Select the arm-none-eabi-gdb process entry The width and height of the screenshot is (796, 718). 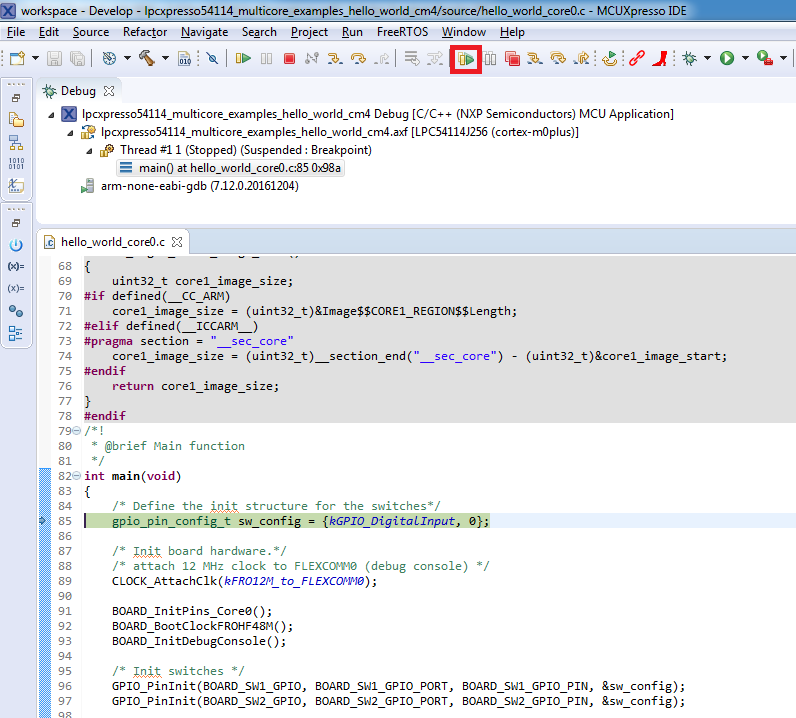click(199, 186)
